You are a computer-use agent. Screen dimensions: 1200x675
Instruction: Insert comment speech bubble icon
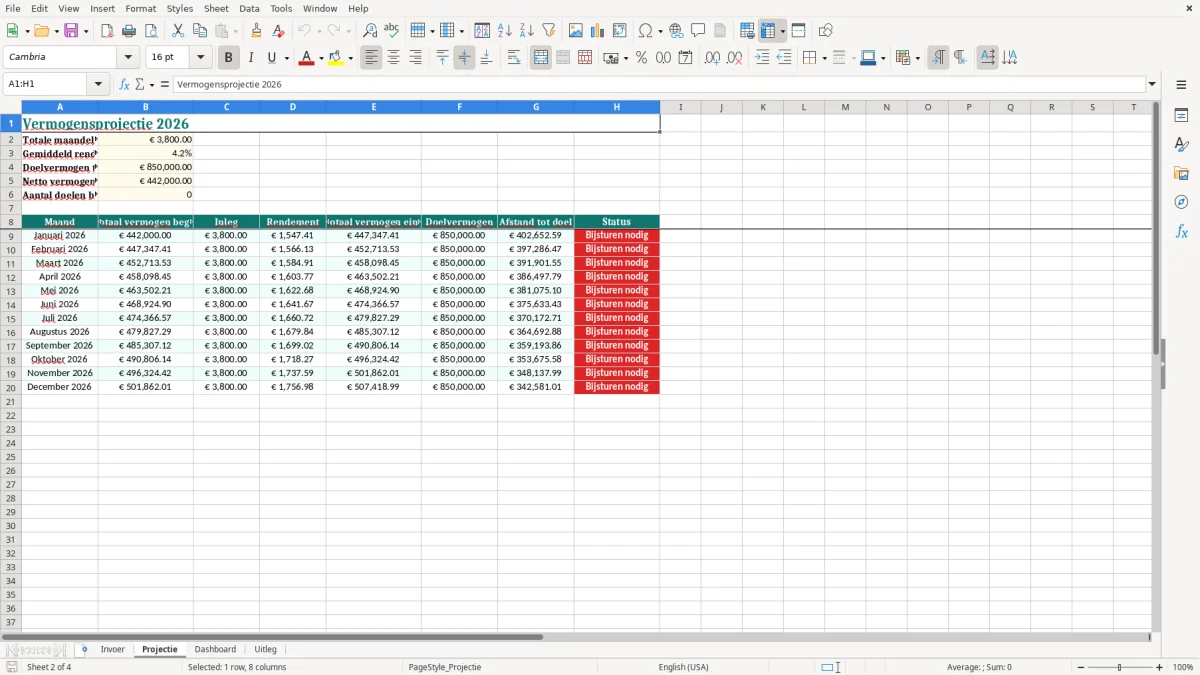pos(698,31)
